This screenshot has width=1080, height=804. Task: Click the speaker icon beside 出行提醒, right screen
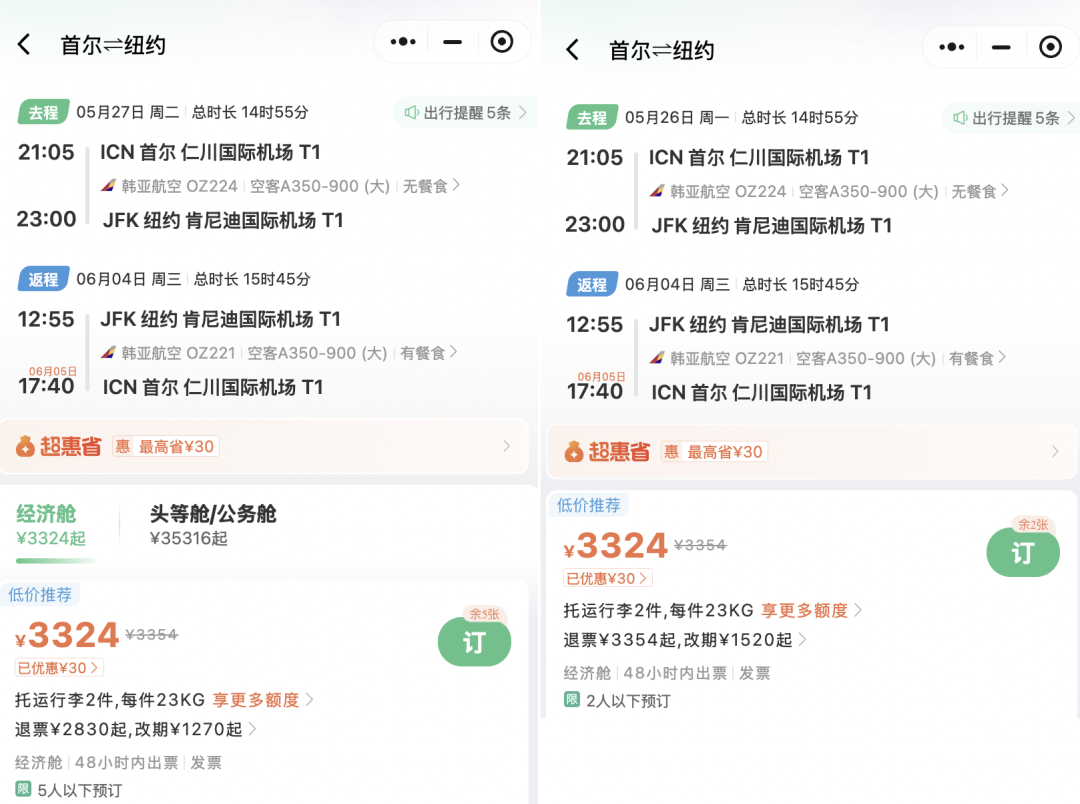coord(959,118)
